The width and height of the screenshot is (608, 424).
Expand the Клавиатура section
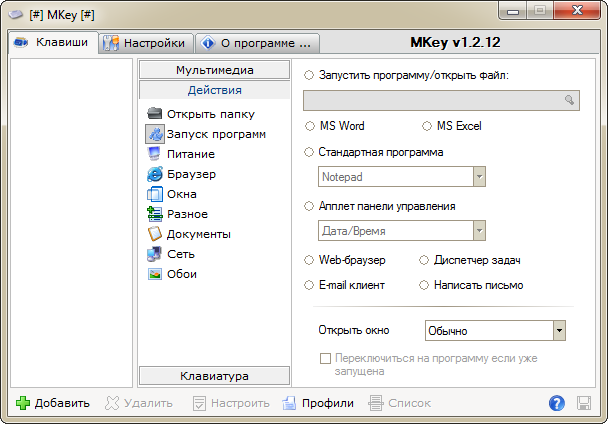click(214, 376)
